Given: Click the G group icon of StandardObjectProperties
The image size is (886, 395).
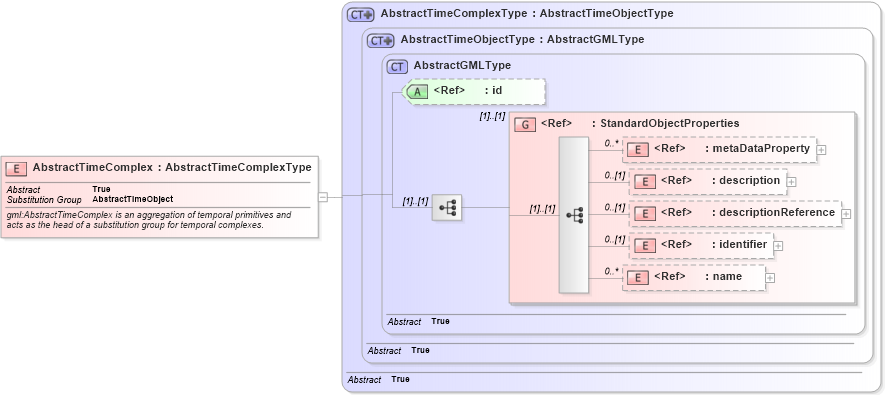Looking at the screenshot, I should pyautogui.click(x=525, y=125).
